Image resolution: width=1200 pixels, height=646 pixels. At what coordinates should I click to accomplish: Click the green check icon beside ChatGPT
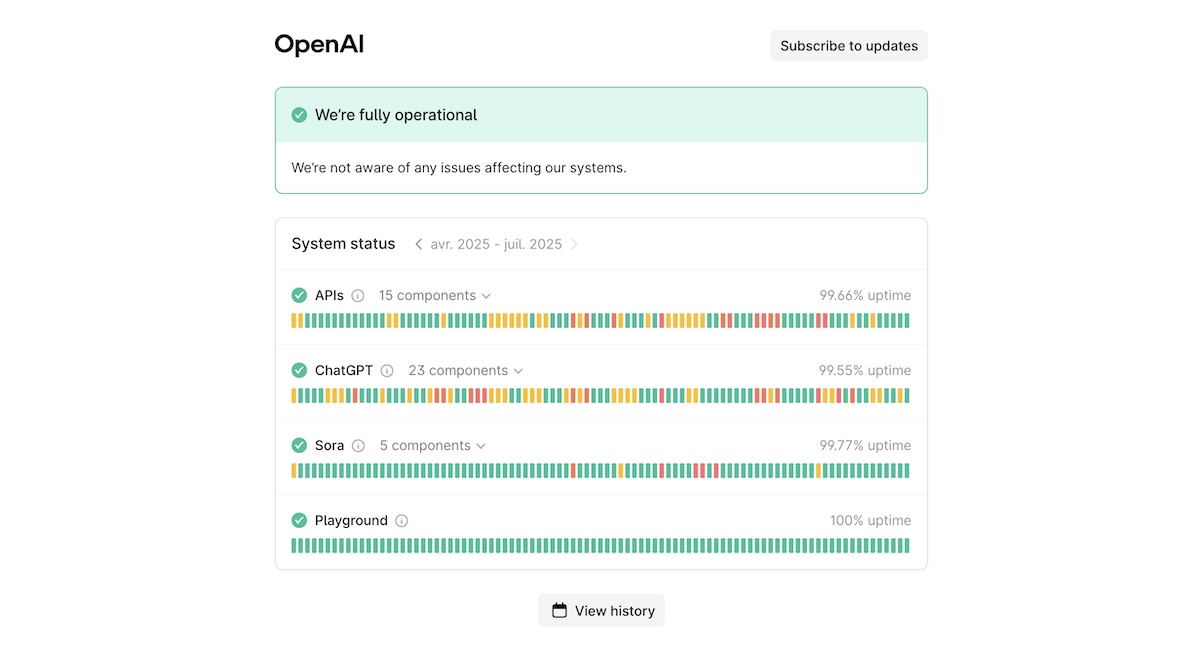tap(299, 370)
